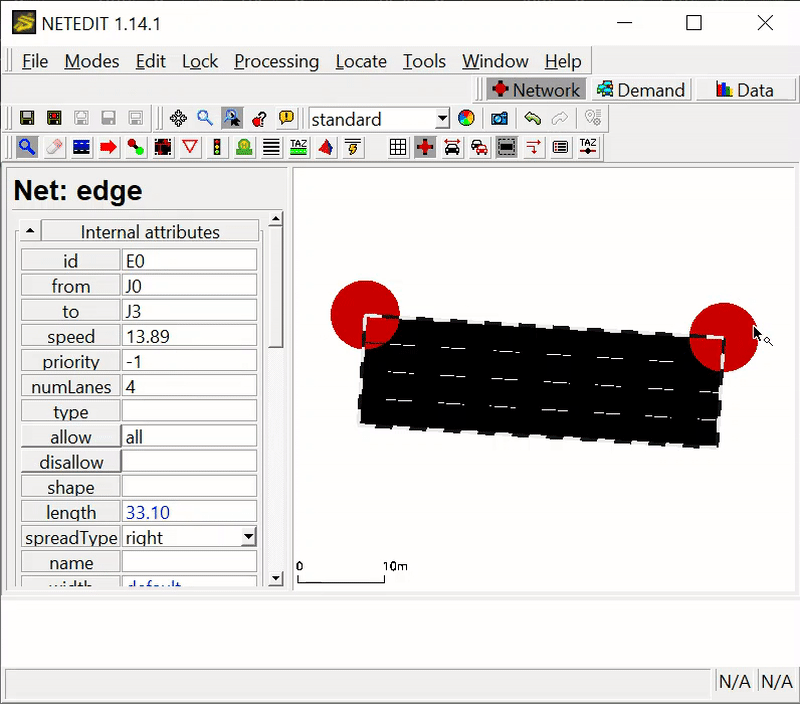Click the attributes panel scroll up arrow

click(276, 219)
